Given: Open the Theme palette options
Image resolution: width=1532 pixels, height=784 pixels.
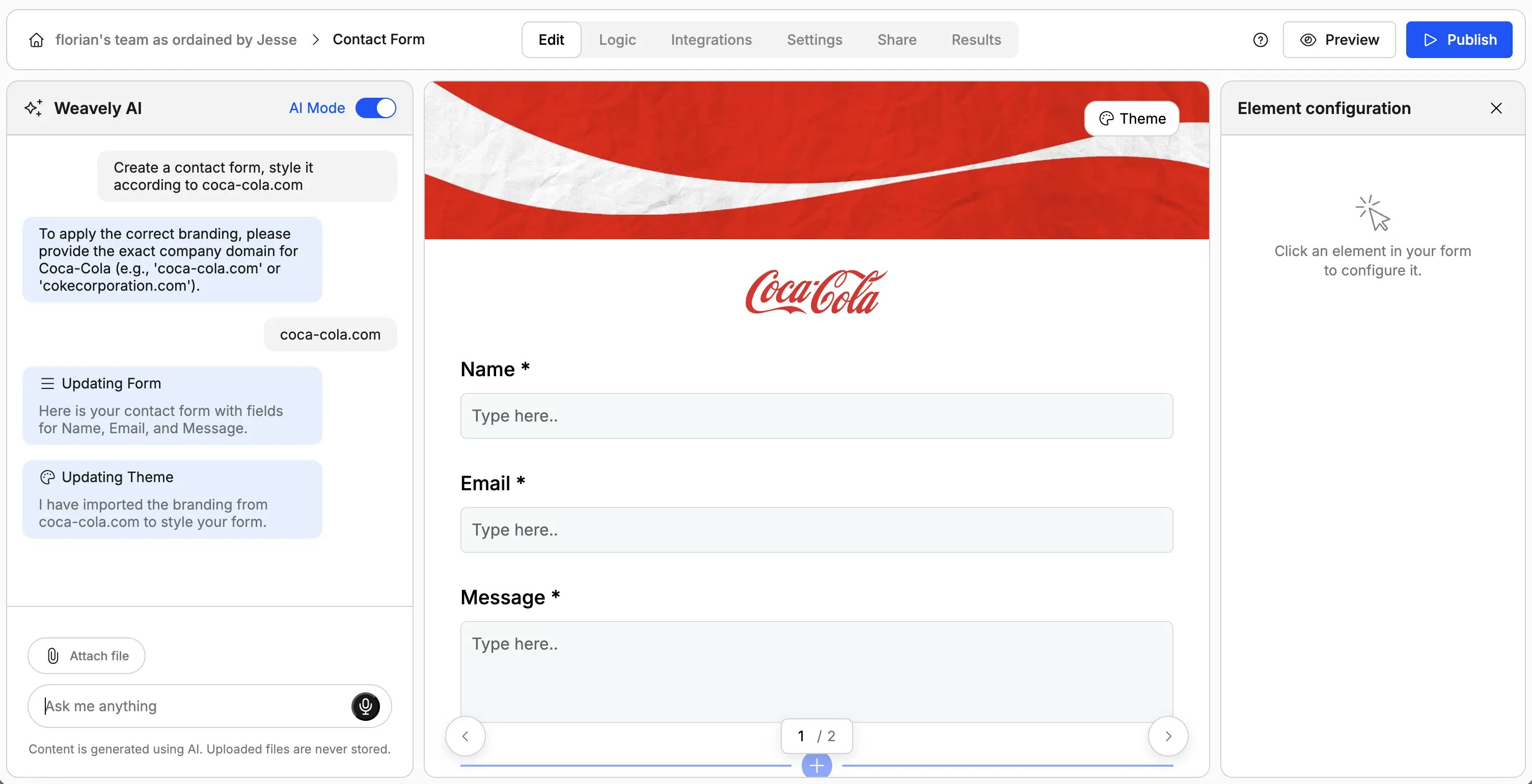Looking at the screenshot, I should click(1131, 118).
